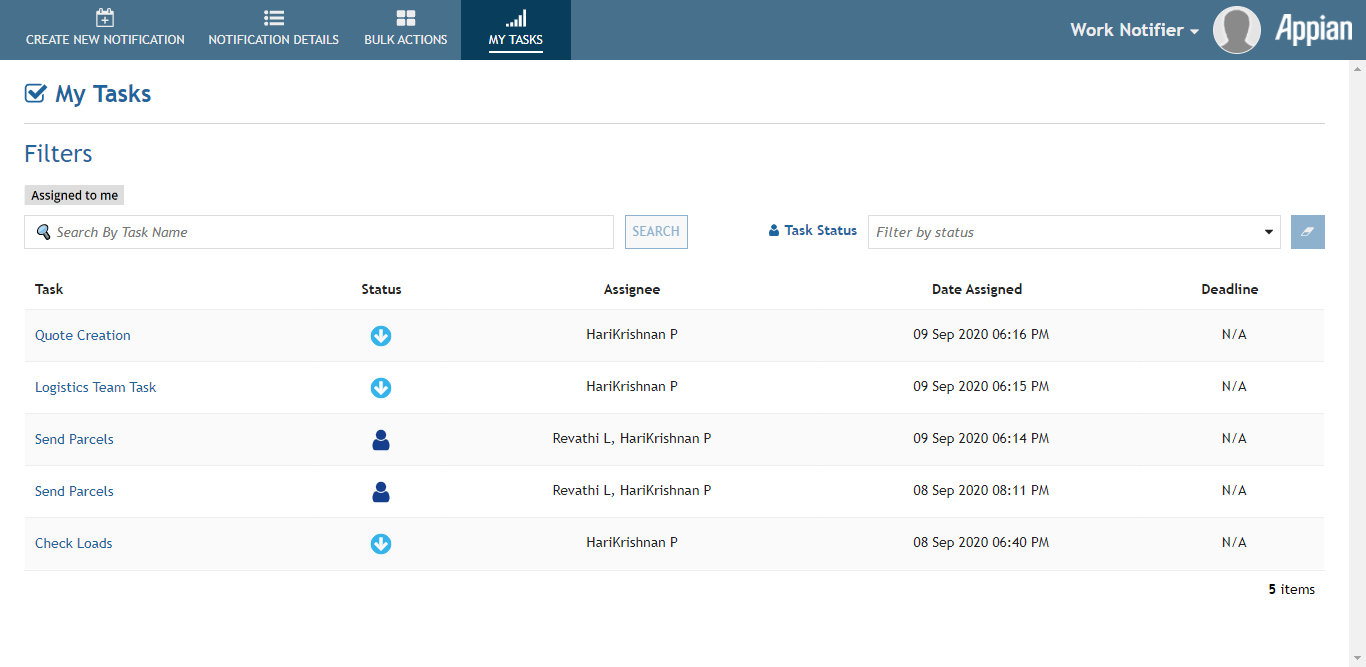Click the Appian logo

tap(1313, 30)
